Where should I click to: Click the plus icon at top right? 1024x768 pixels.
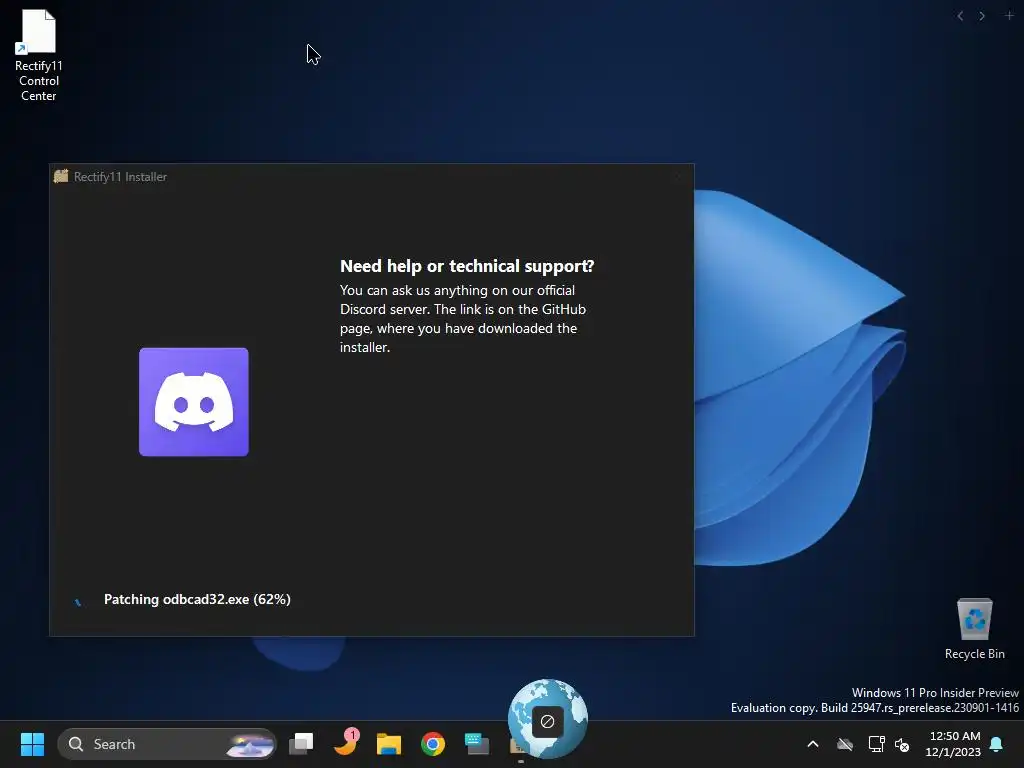1009,16
